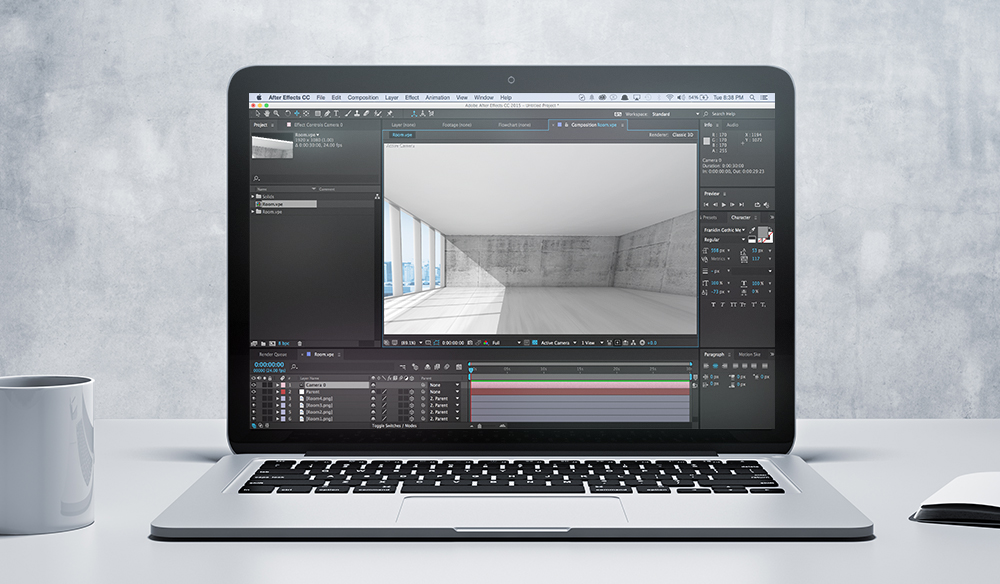The image size is (1000, 584).
Task: Select the Horizontal Type tool
Action: (334, 114)
